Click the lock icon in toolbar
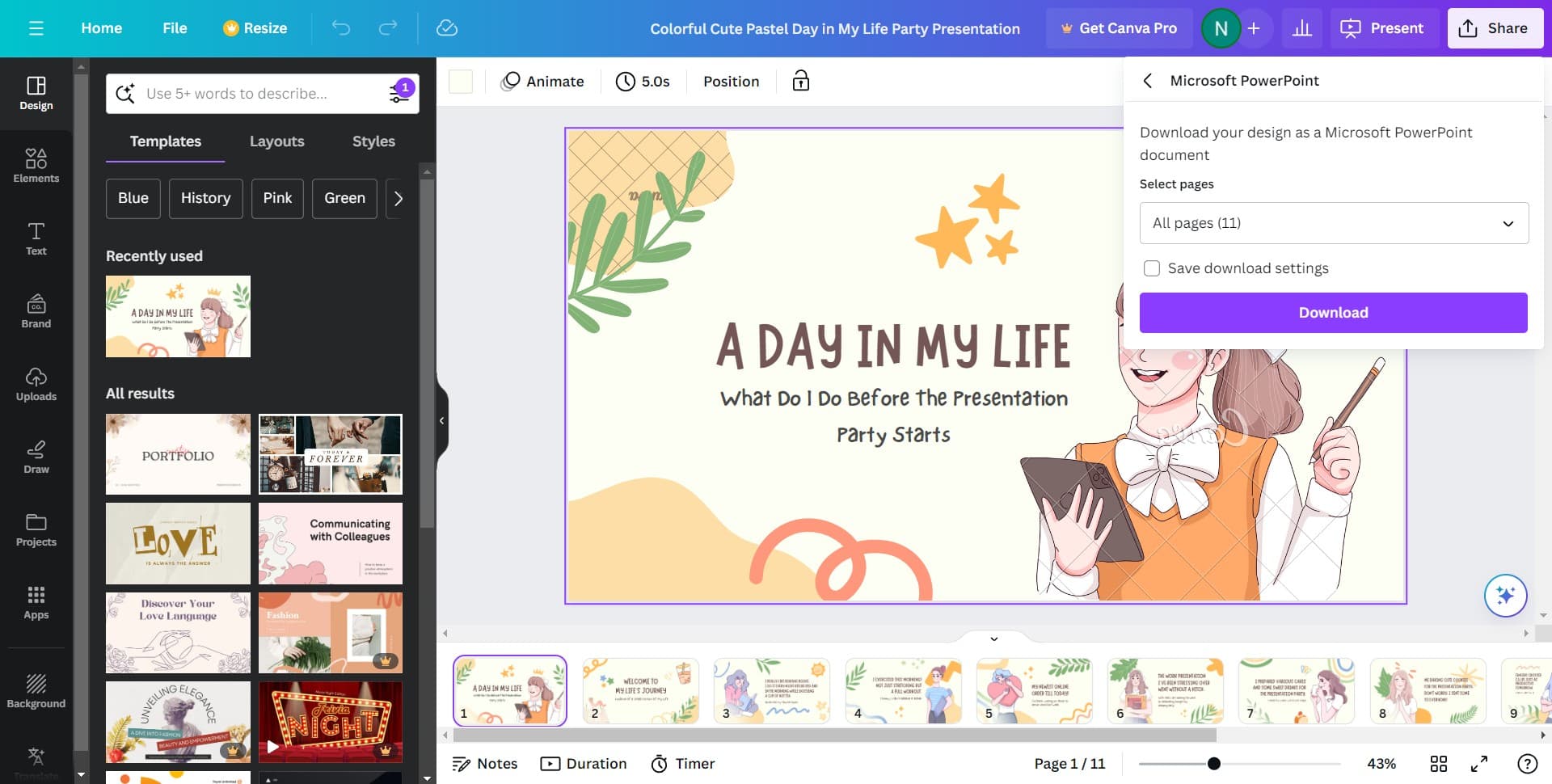 [x=800, y=81]
